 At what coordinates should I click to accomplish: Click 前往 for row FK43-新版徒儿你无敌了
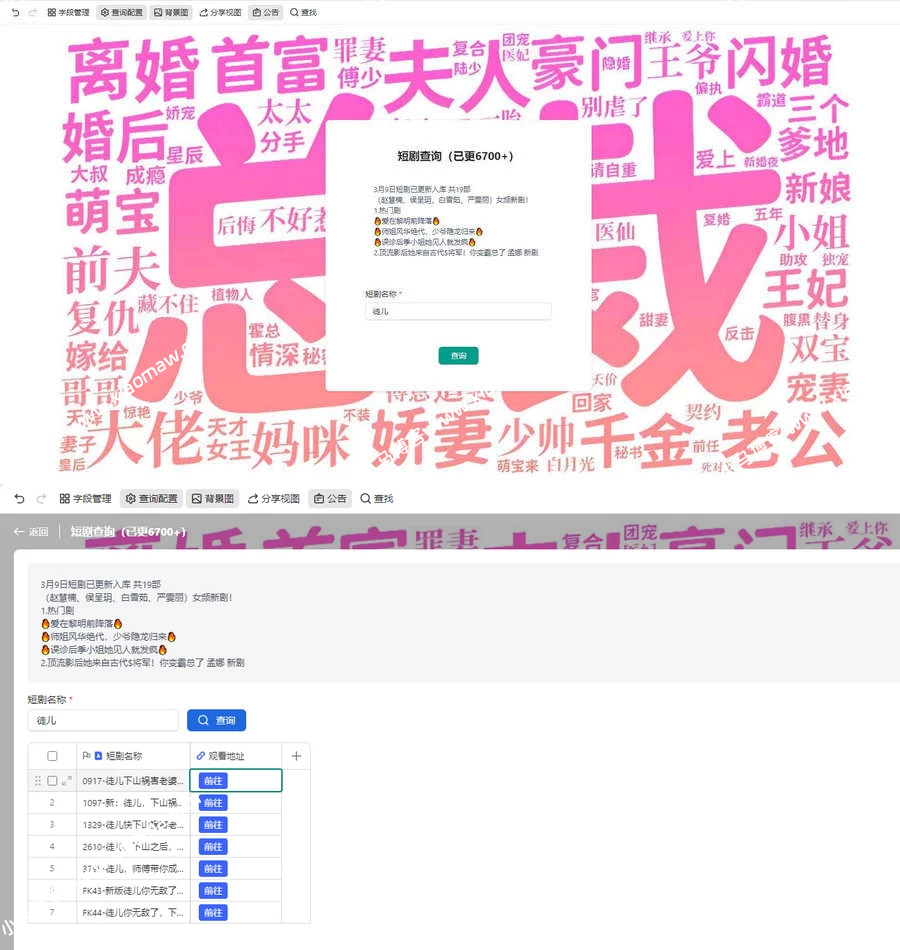213,891
